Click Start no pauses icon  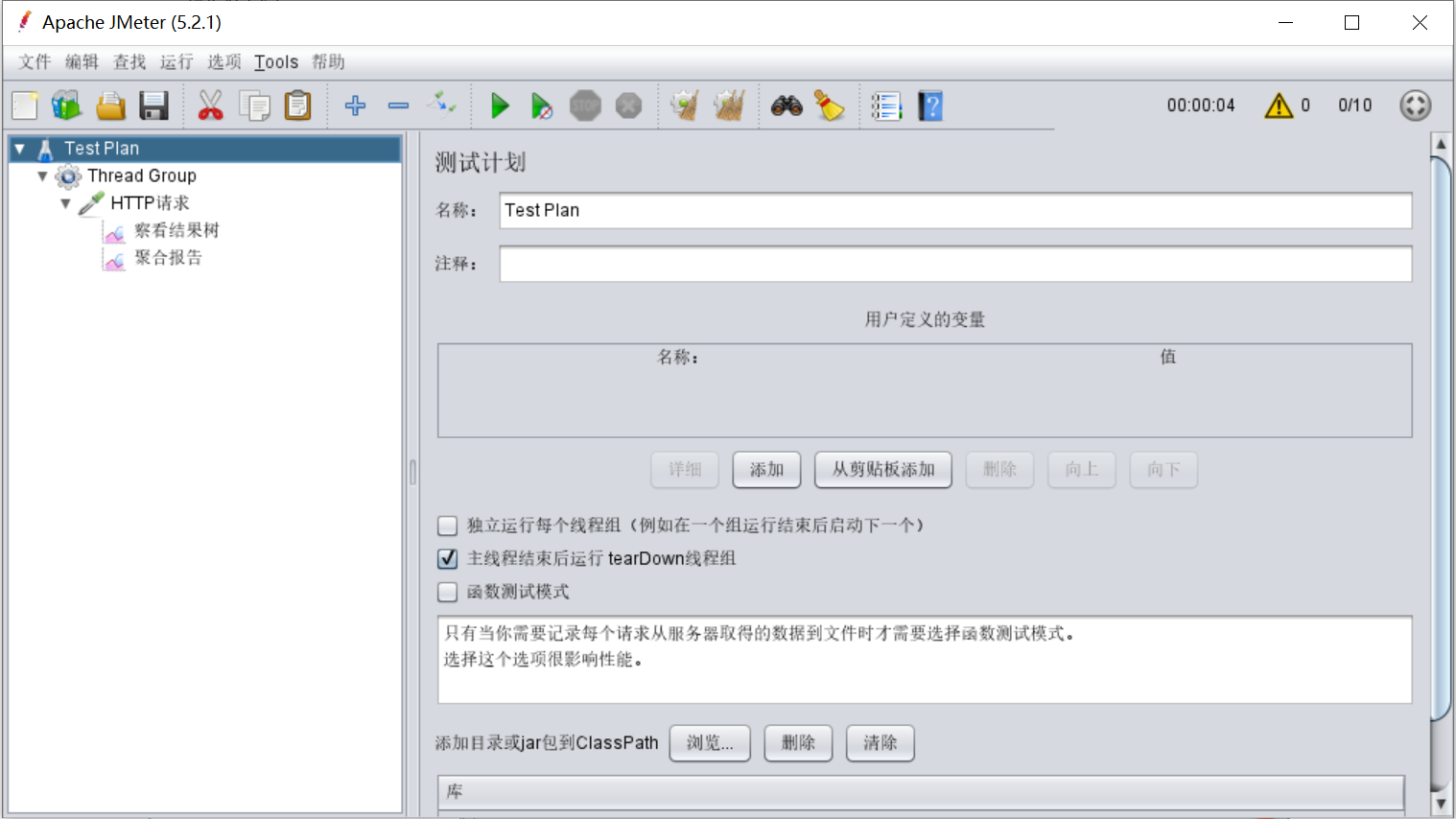coord(542,105)
